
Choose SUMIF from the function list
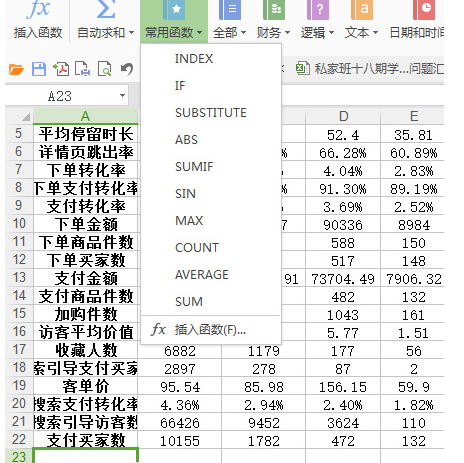click(x=194, y=166)
